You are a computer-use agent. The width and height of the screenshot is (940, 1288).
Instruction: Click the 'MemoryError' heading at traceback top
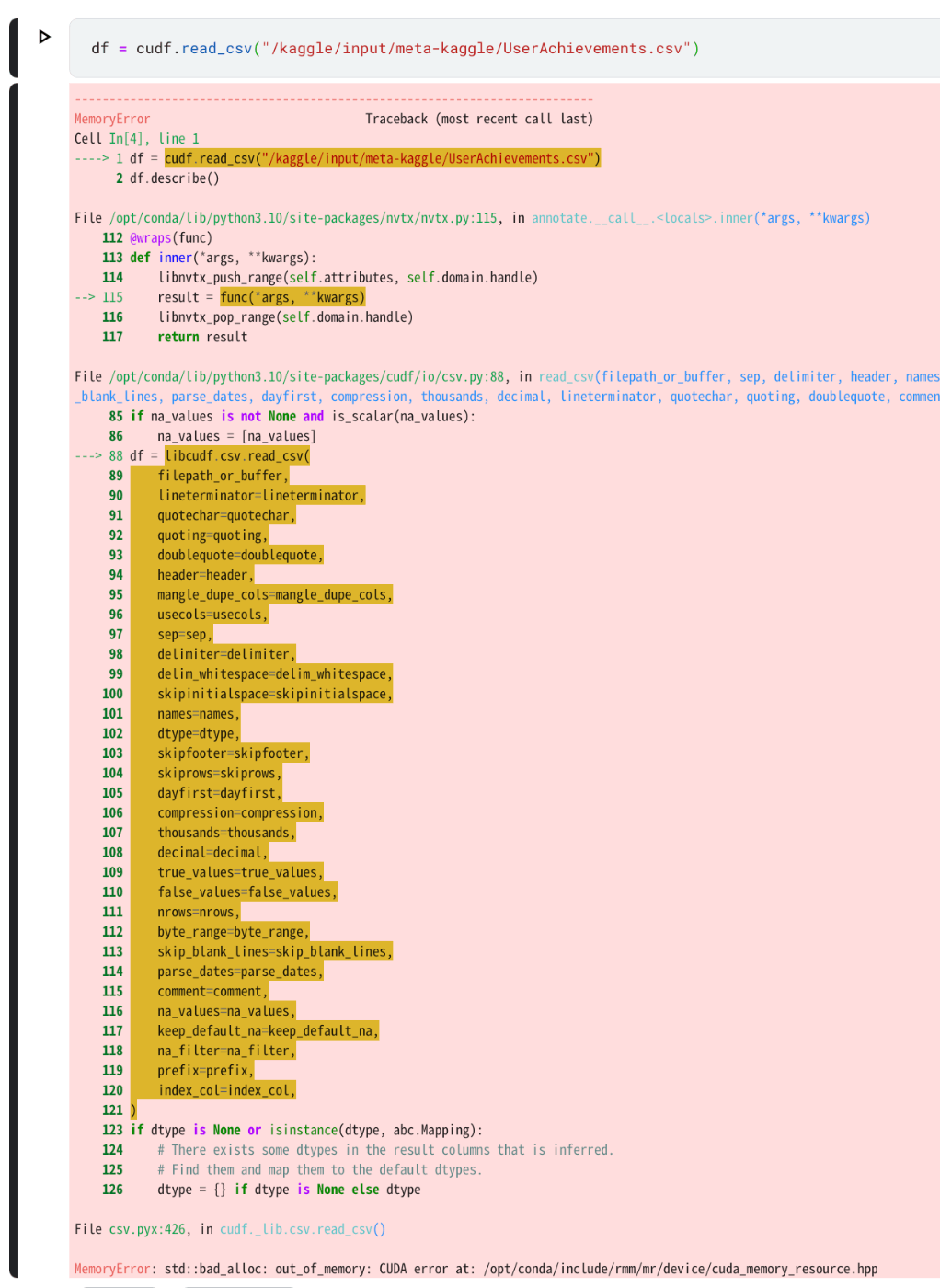pos(112,119)
